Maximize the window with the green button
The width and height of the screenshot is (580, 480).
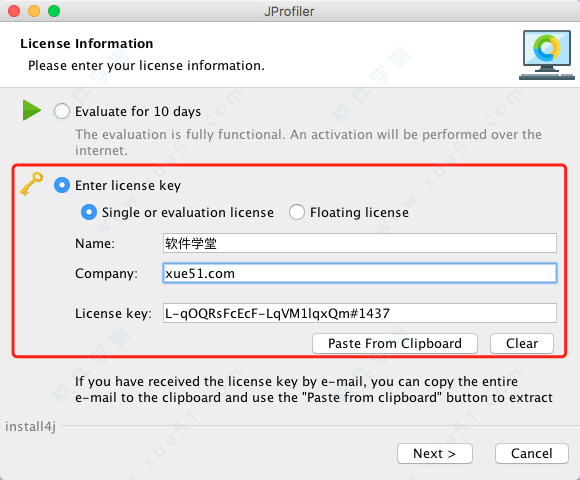(54, 11)
